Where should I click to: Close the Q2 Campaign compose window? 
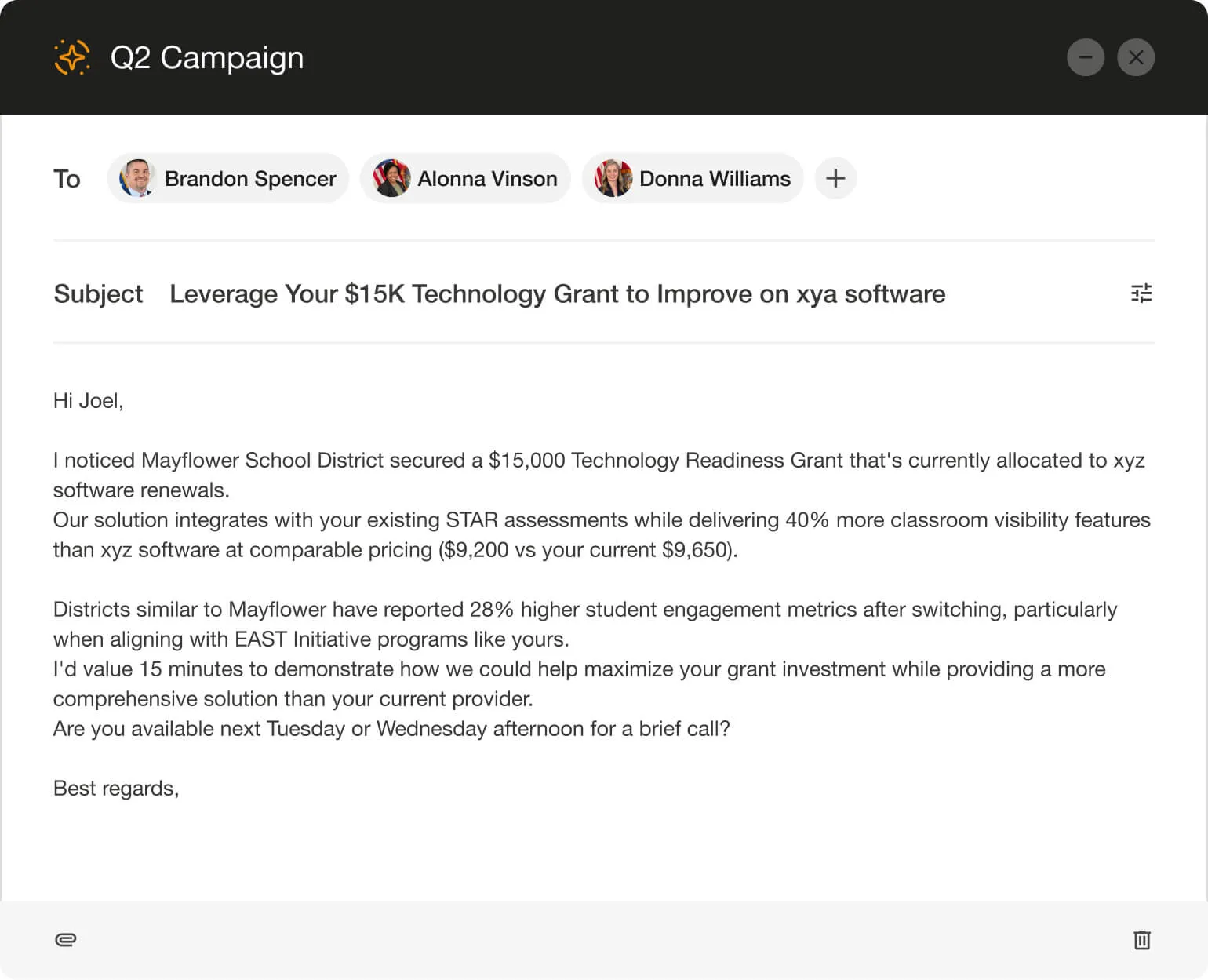pos(1136,57)
